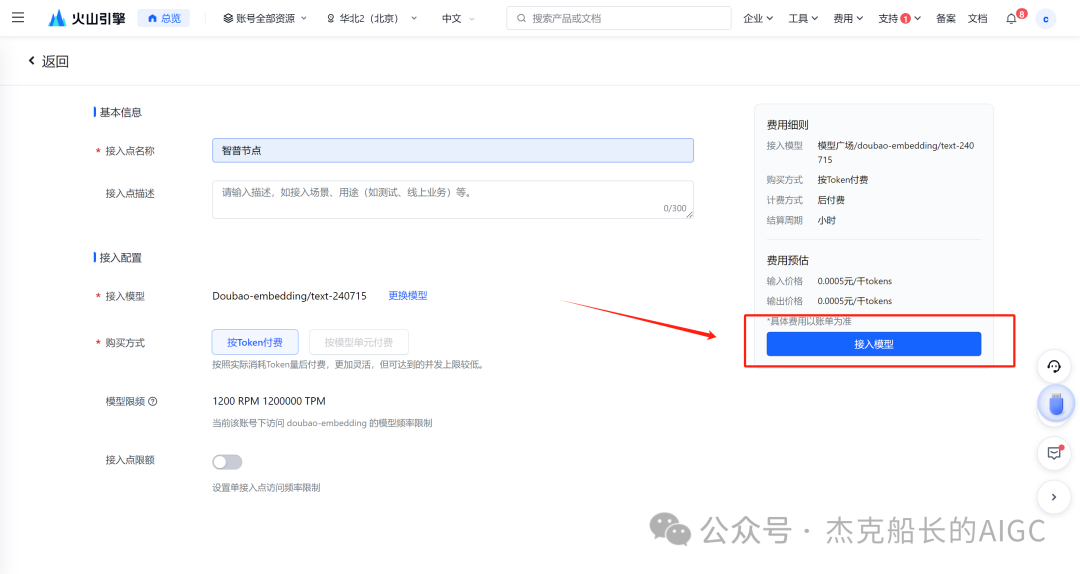
Task: Expand the 账号全部资源 dropdown
Action: 265,19
